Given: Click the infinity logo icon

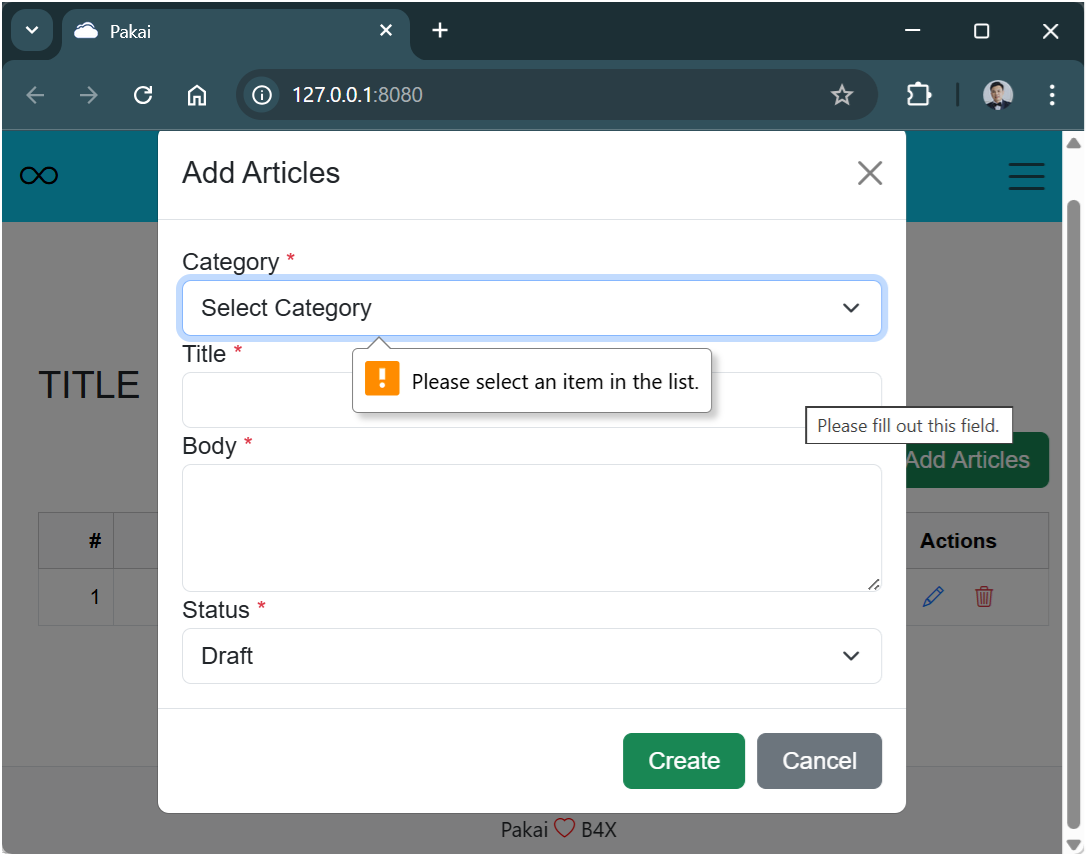Looking at the screenshot, I should pos(39,176).
